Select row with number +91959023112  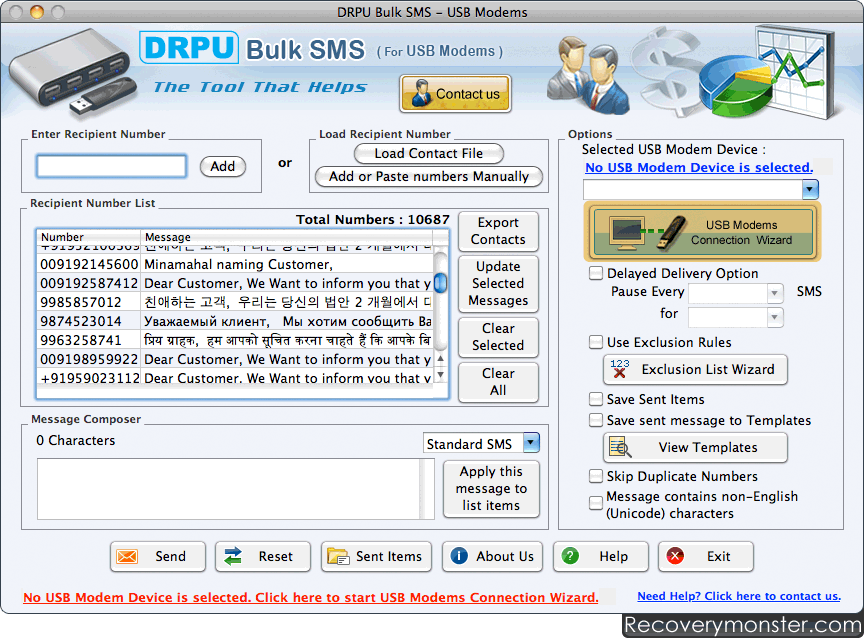coord(235,378)
